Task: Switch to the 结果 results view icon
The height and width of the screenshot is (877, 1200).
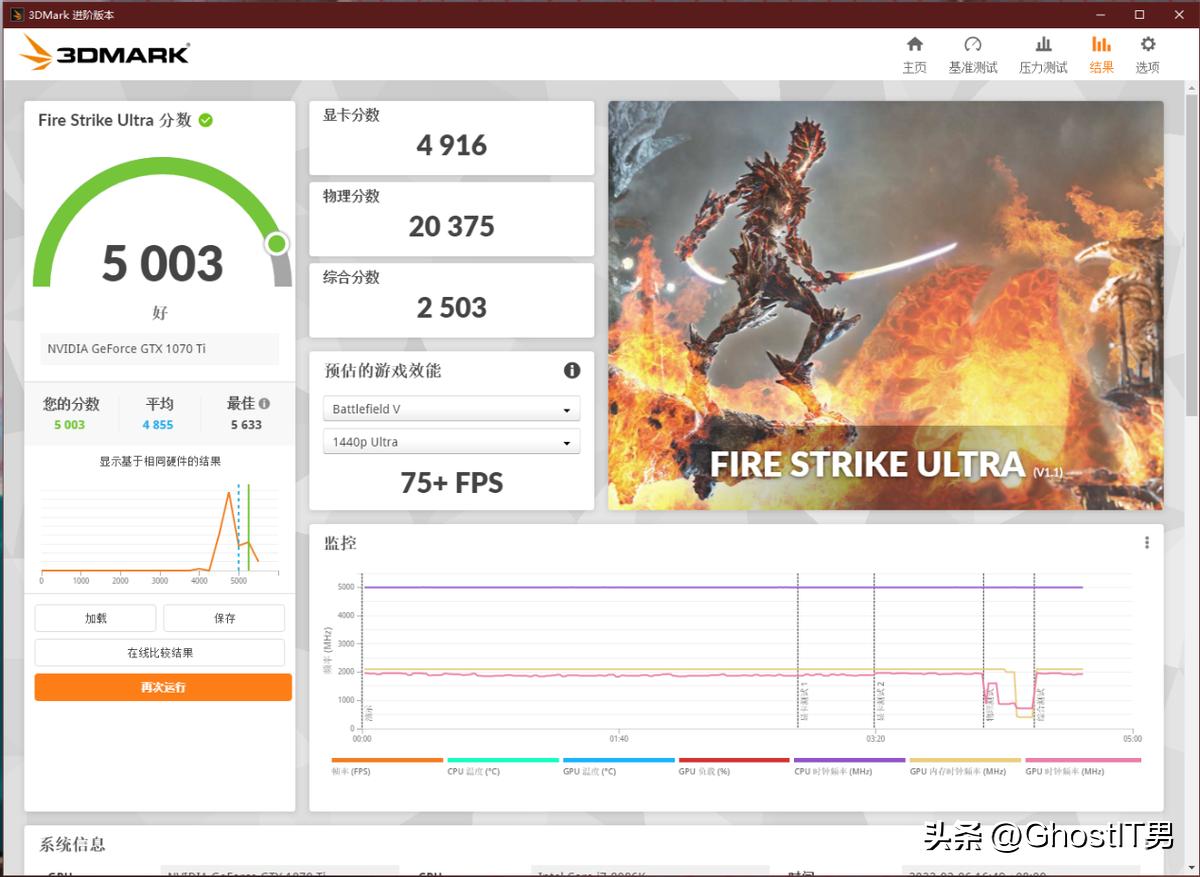Action: pyautogui.click(x=1101, y=54)
